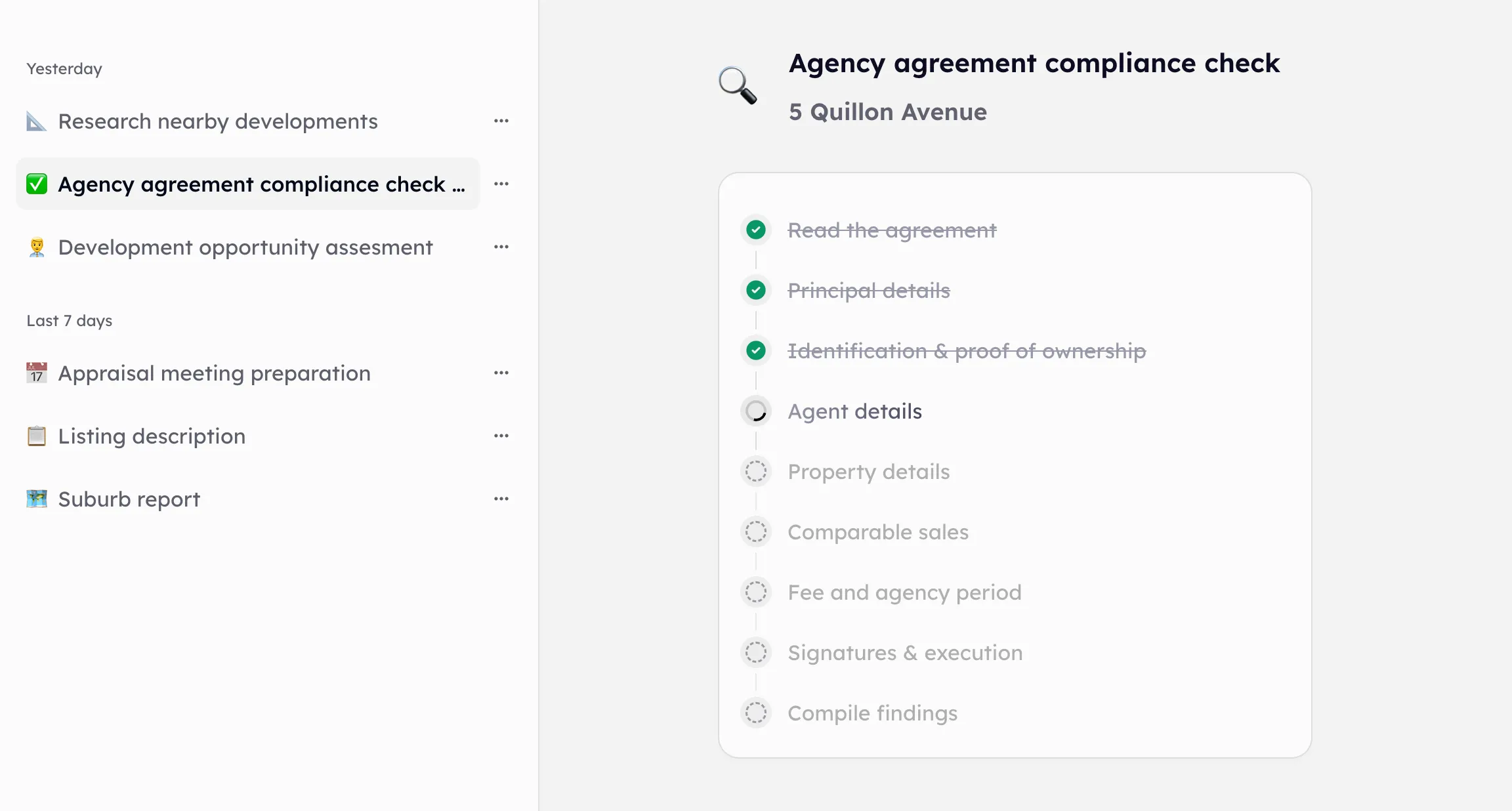Click the Signatures & execution step label
Image resolution: width=1512 pixels, height=811 pixels.
pos(906,652)
